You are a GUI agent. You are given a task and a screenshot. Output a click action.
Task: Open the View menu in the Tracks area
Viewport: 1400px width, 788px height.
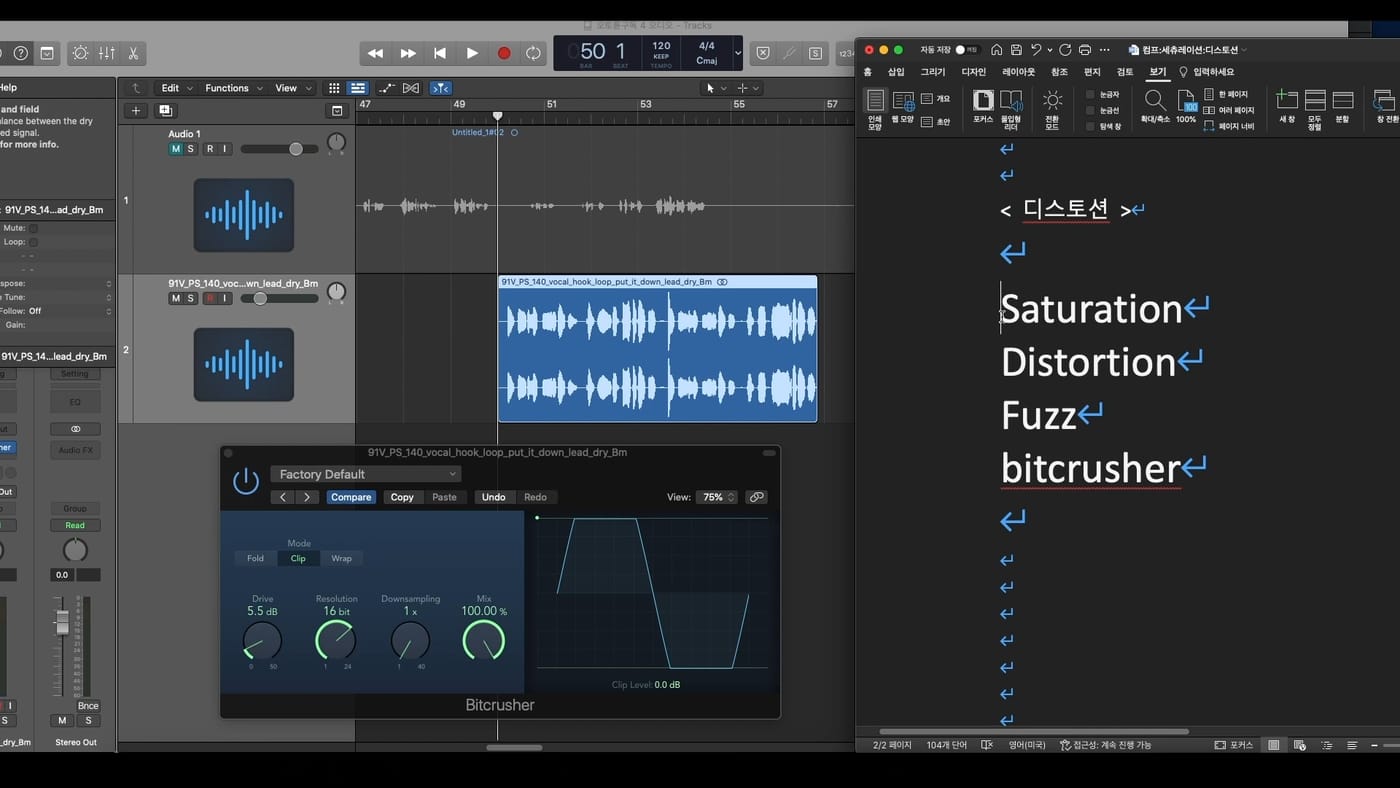(x=291, y=88)
